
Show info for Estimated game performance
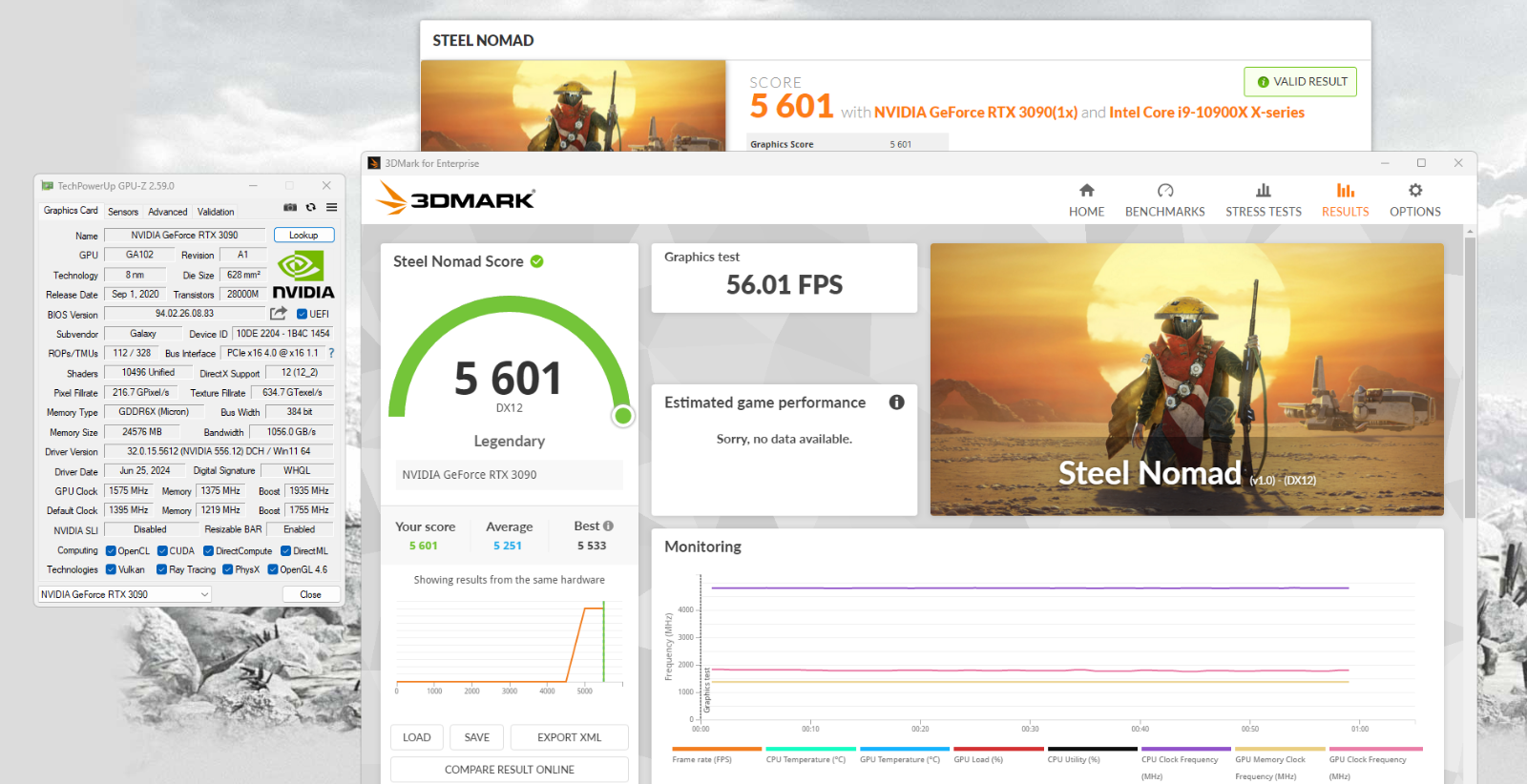coord(897,402)
